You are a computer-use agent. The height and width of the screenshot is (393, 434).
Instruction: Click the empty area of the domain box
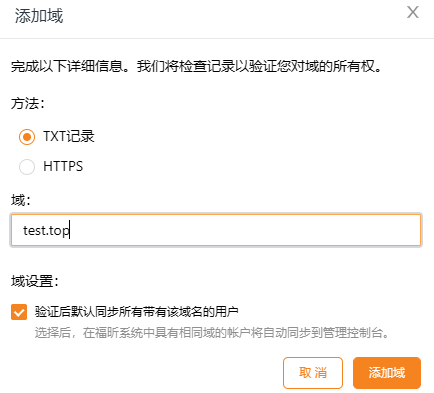click(245, 230)
